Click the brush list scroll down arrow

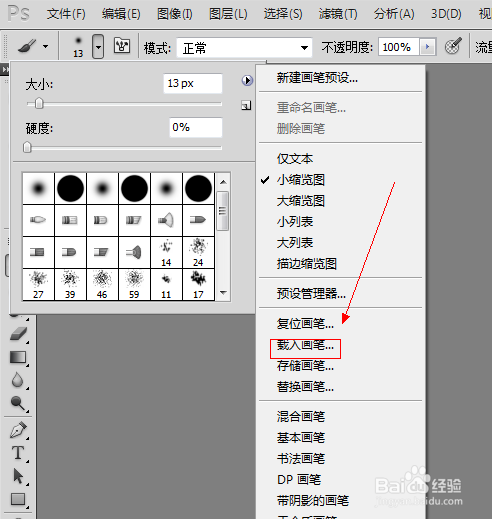coord(223,292)
